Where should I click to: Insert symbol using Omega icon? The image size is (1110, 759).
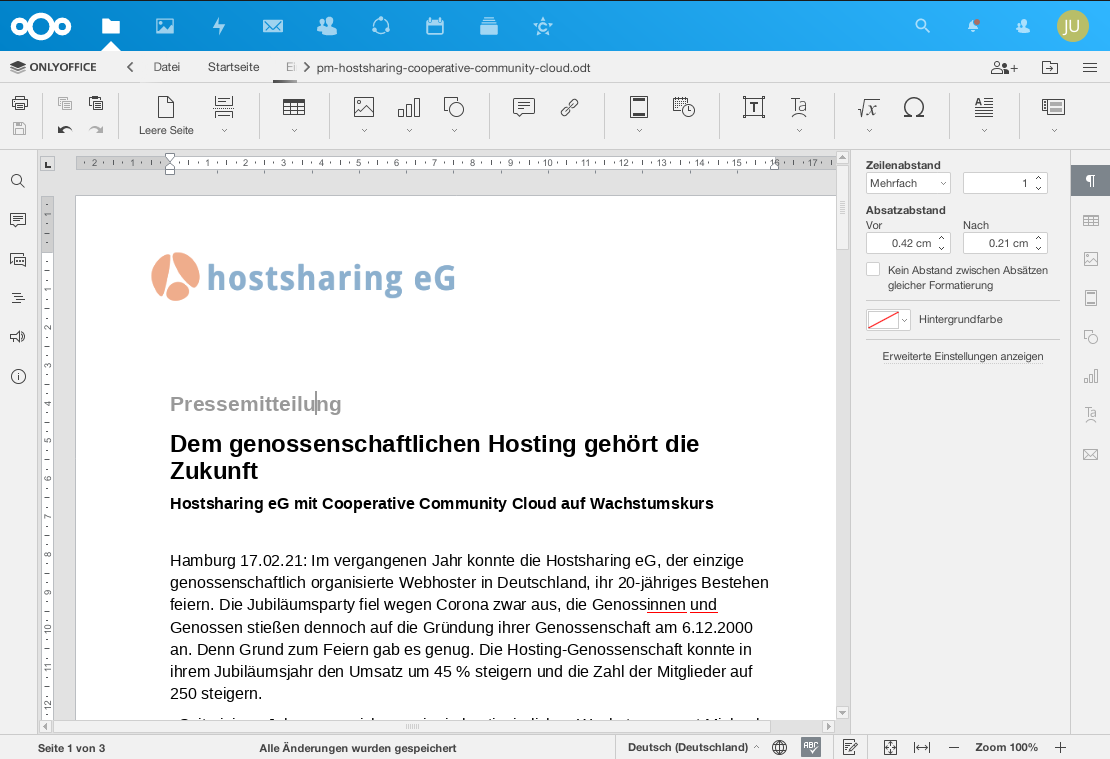[x=913, y=107]
